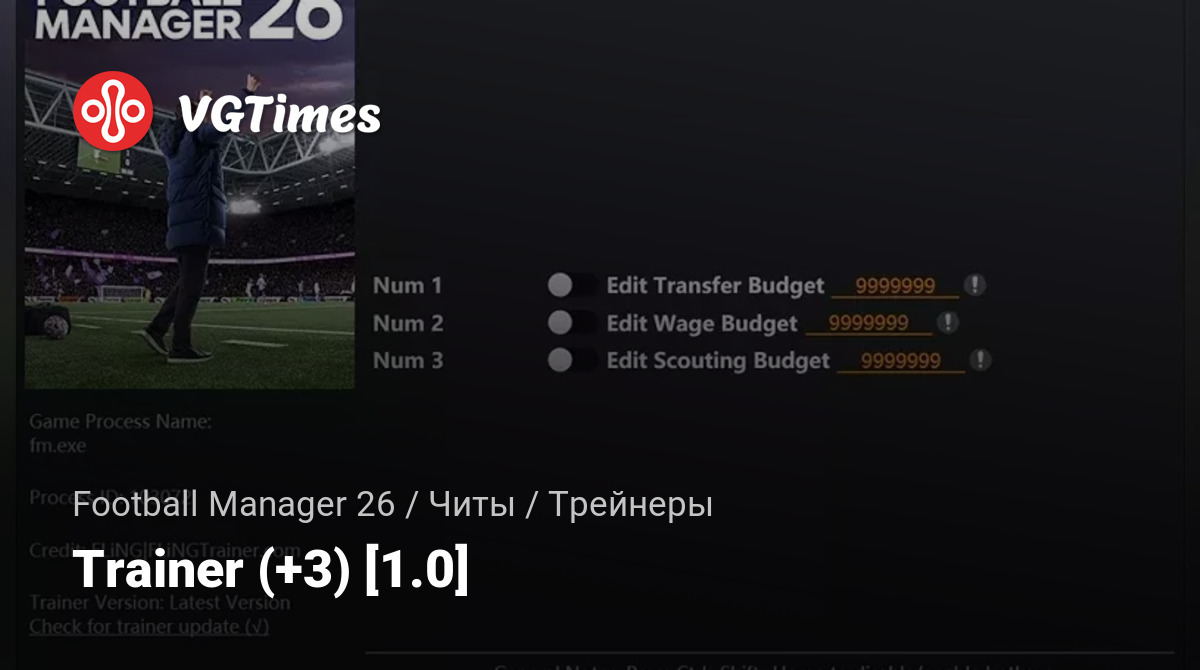Open Check for trainer update link

149,627
